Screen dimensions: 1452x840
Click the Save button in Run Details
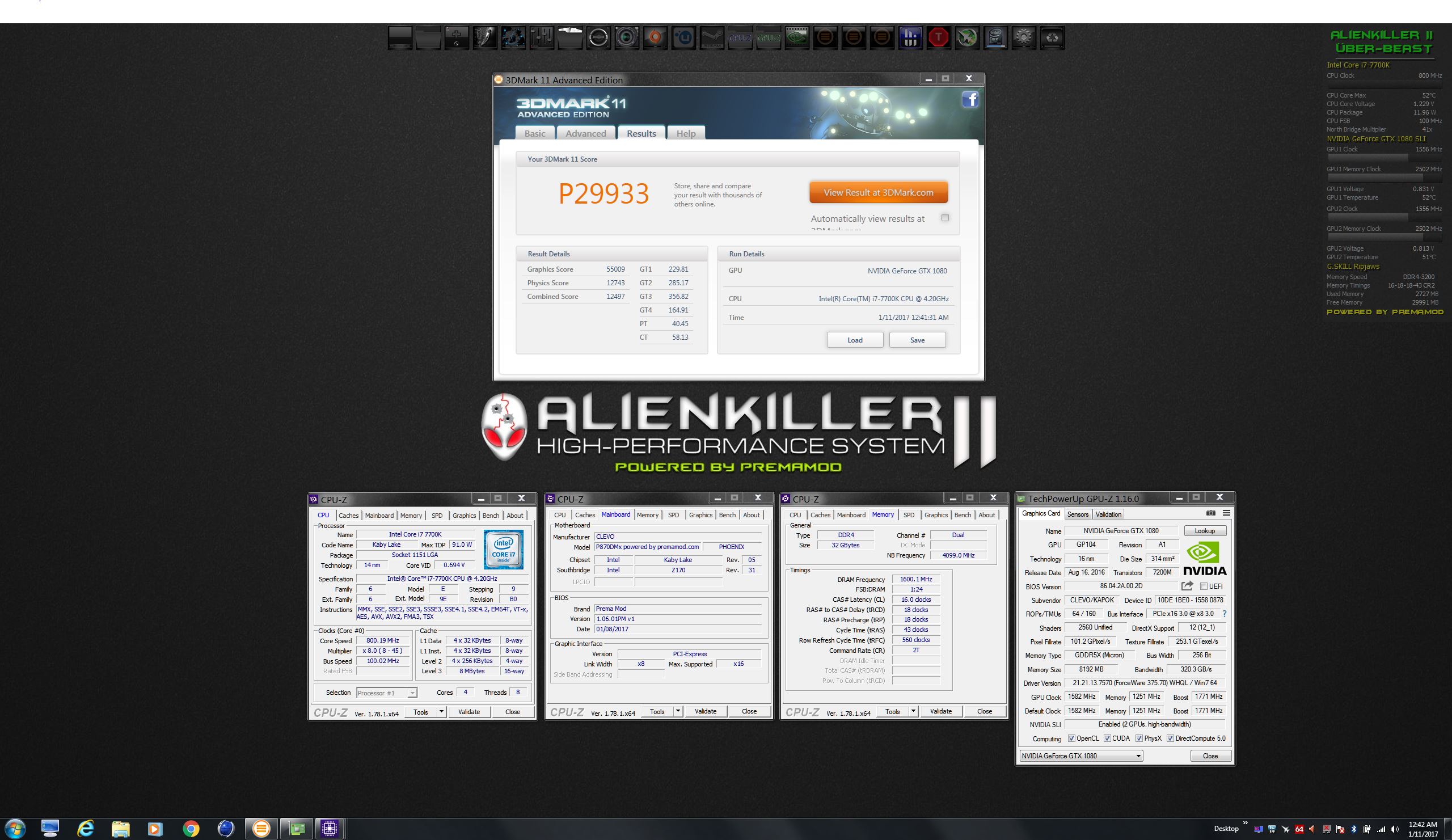pos(917,340)
